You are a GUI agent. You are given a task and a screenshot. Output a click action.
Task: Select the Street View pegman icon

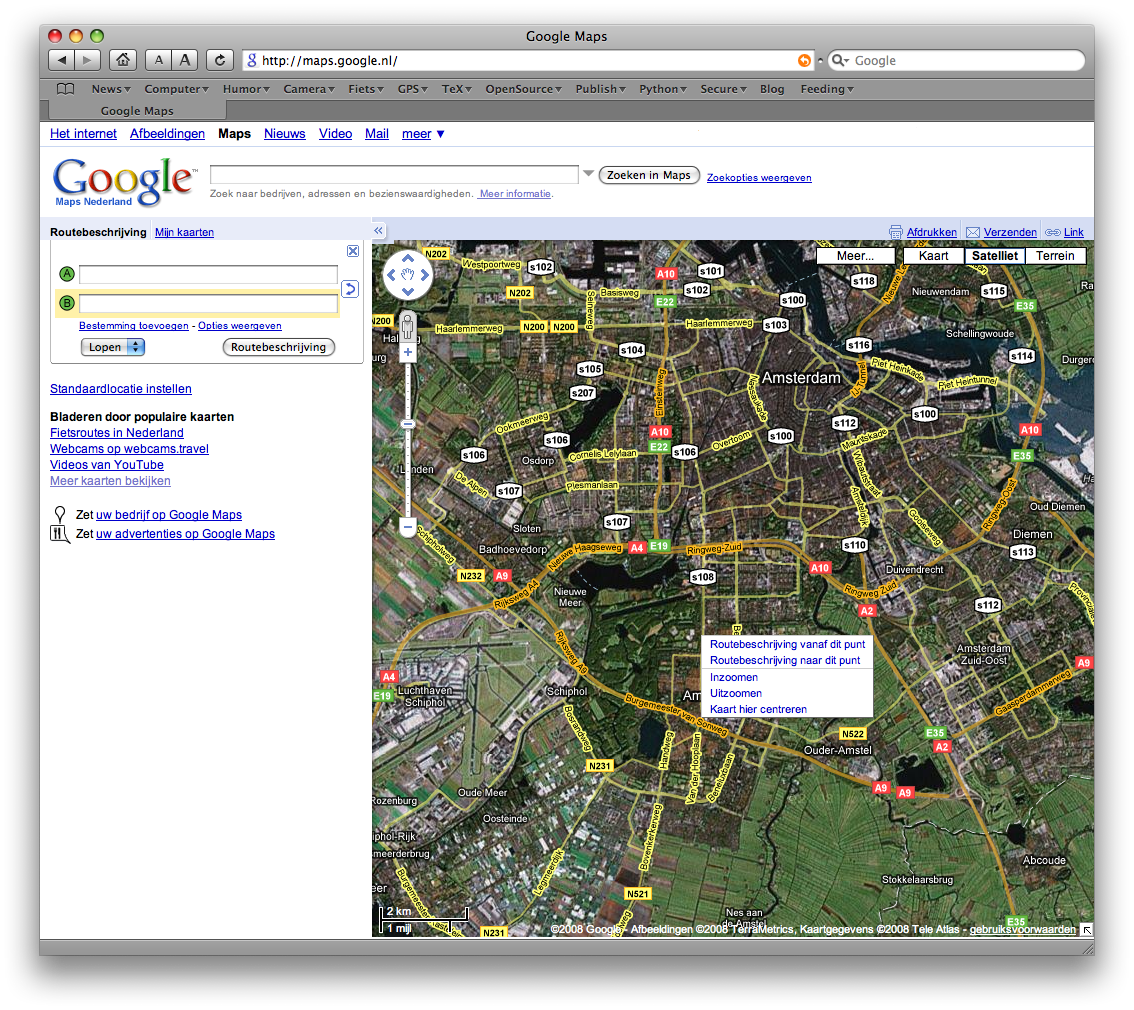[408, 327]
